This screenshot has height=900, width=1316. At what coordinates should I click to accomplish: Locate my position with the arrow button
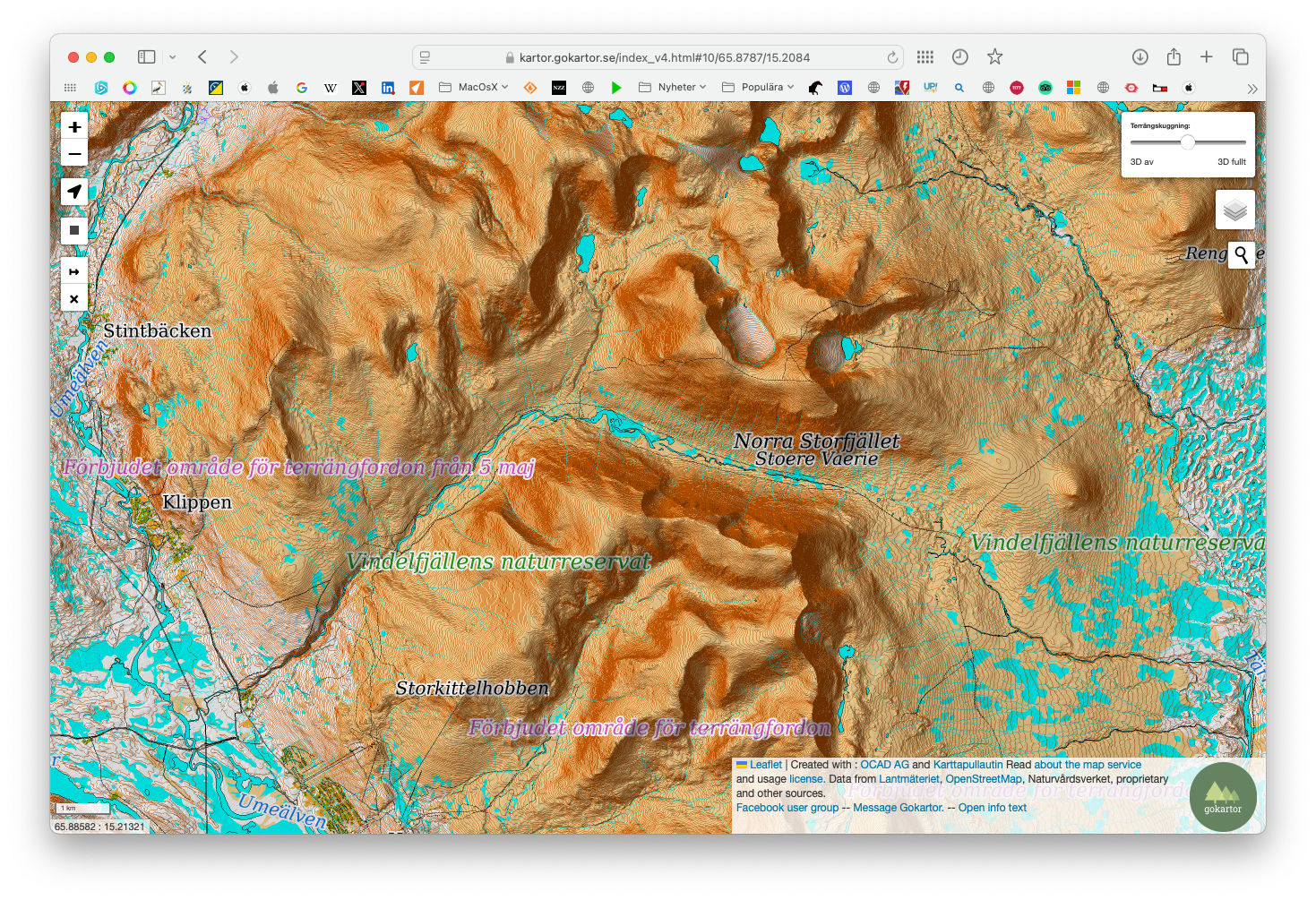pos(74,192)
